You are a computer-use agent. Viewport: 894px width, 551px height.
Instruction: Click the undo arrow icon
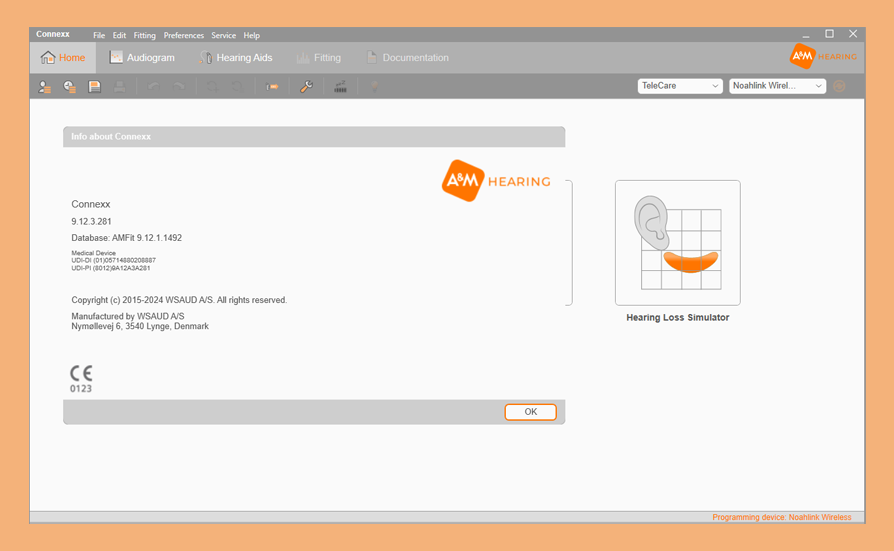[x=153, y=87]
